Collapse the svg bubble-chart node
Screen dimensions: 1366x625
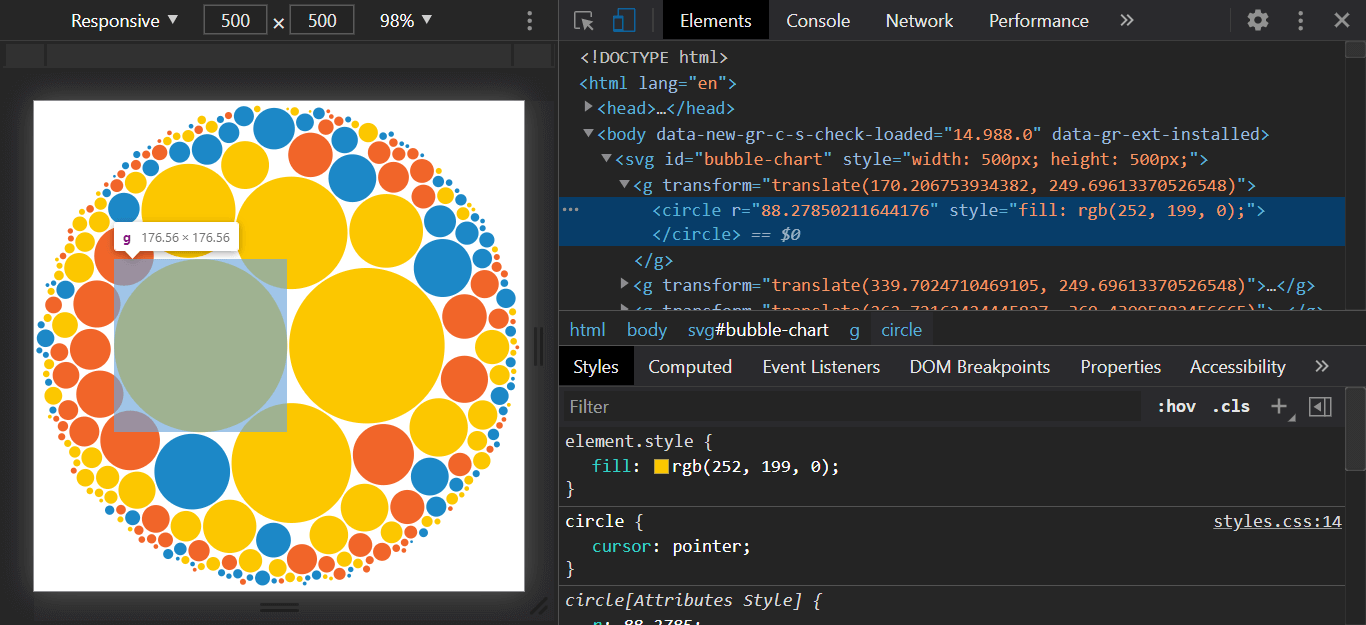(x=606, y=159)
